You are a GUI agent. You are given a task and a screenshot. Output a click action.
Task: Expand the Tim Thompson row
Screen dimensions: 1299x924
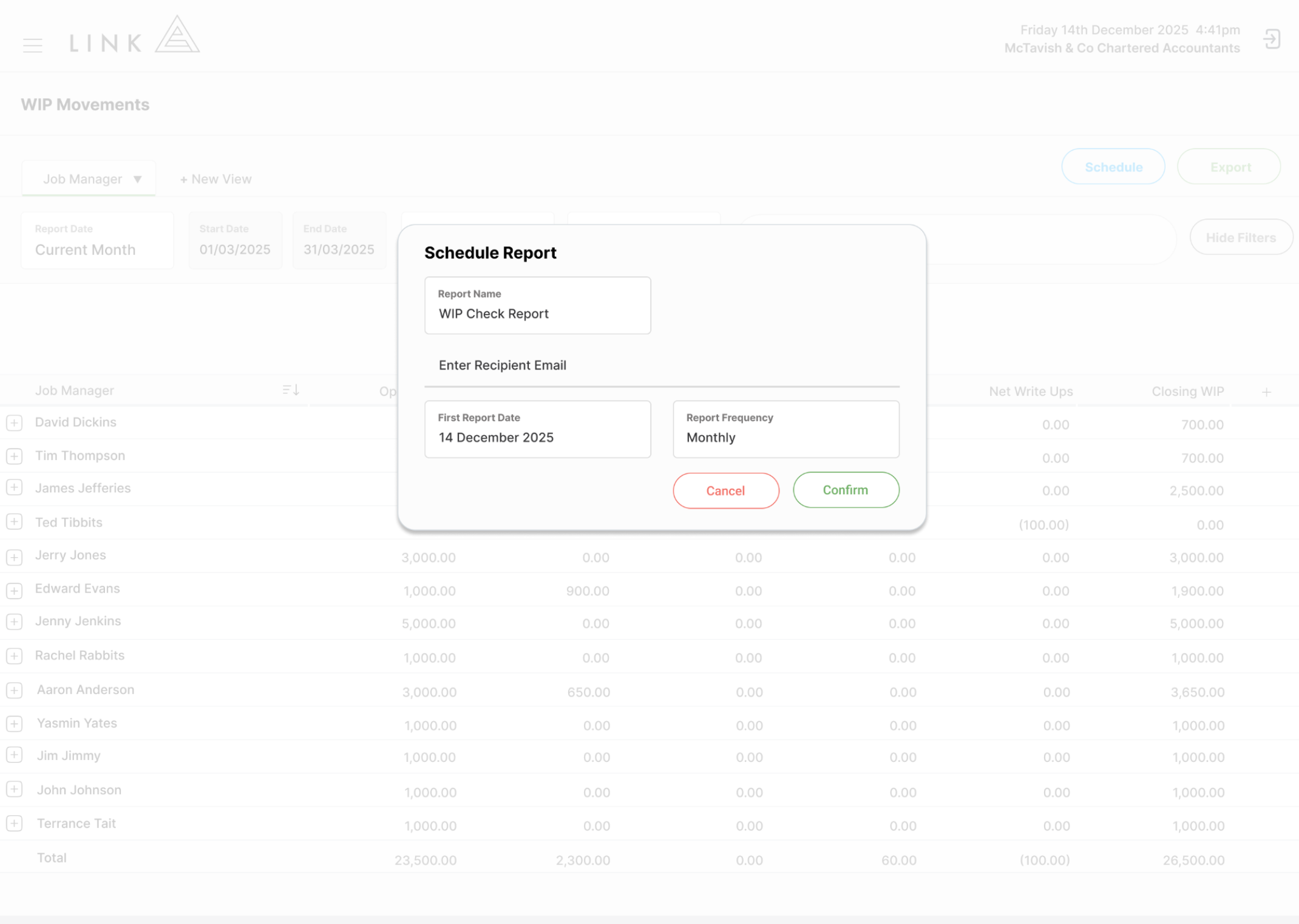coord(15,456)
